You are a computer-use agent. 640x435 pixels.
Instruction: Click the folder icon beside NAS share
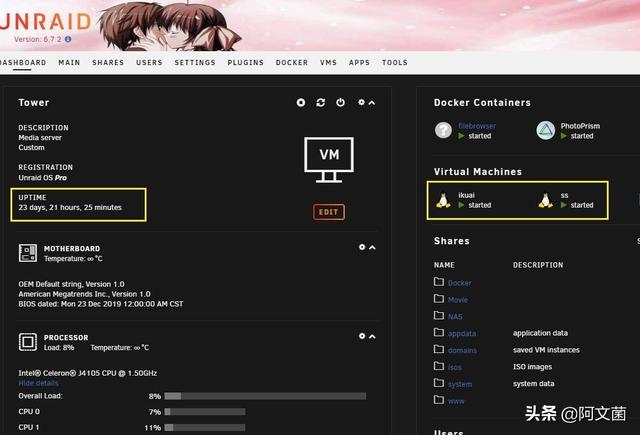439,315
